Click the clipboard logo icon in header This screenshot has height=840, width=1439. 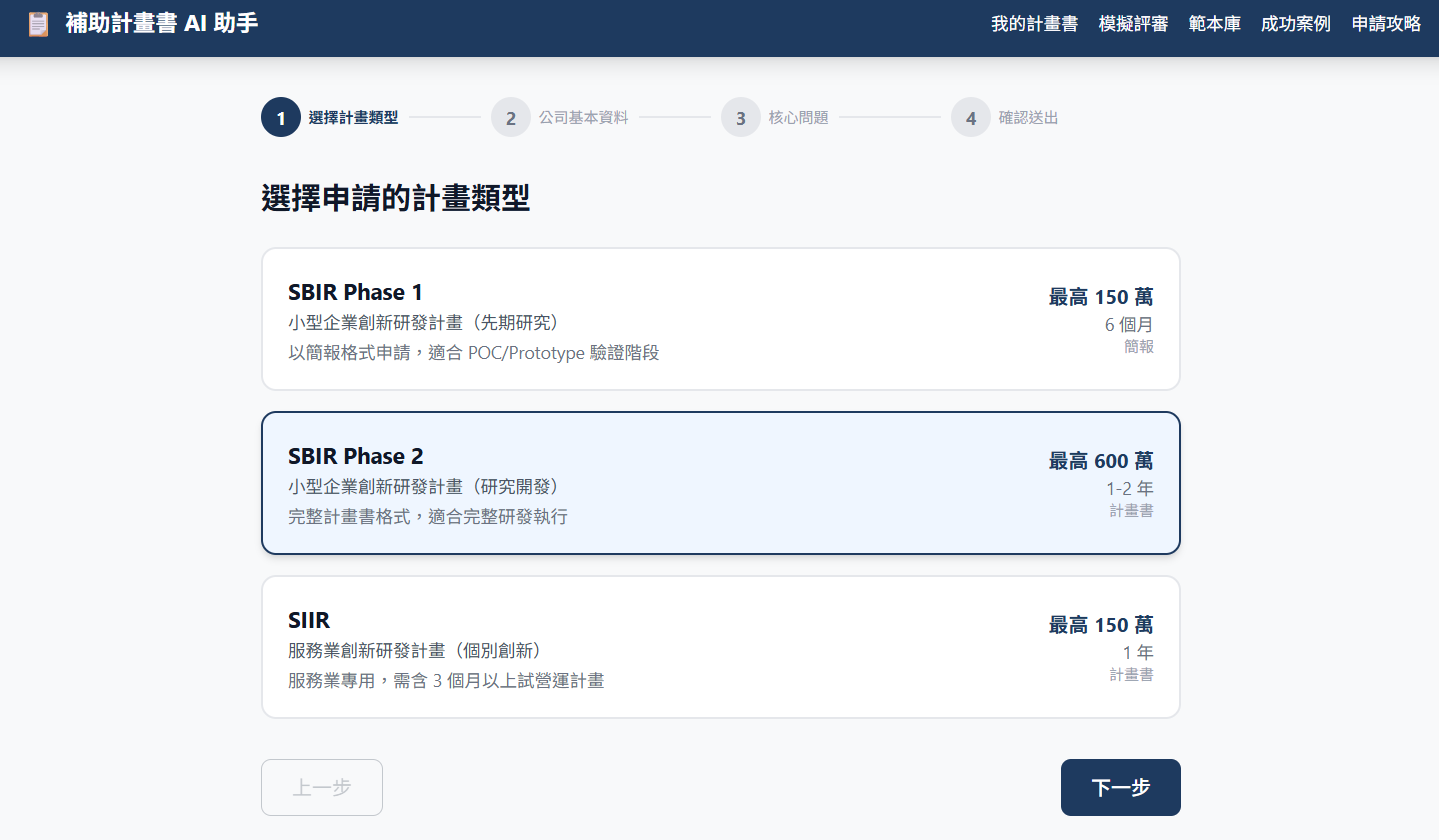click(x=38, y=24)
